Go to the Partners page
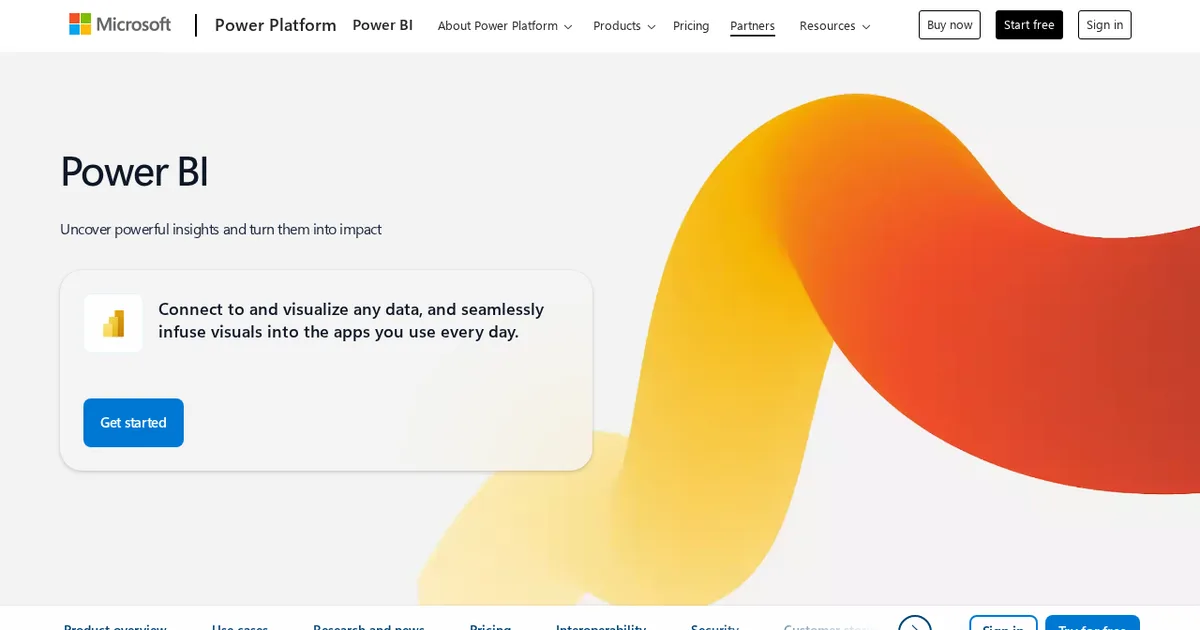The height and width of the screenshot is (630, 1200). tap(752, 26)
